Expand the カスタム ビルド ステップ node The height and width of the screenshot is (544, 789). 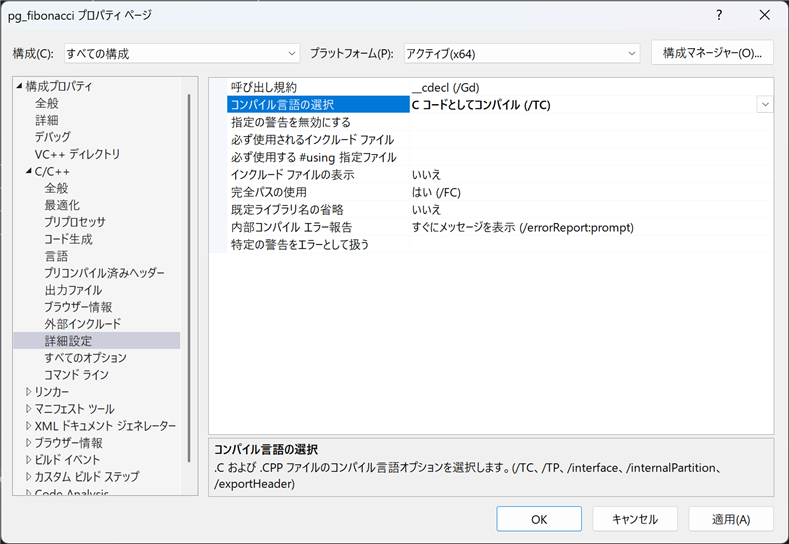click(x=29, y=476)
